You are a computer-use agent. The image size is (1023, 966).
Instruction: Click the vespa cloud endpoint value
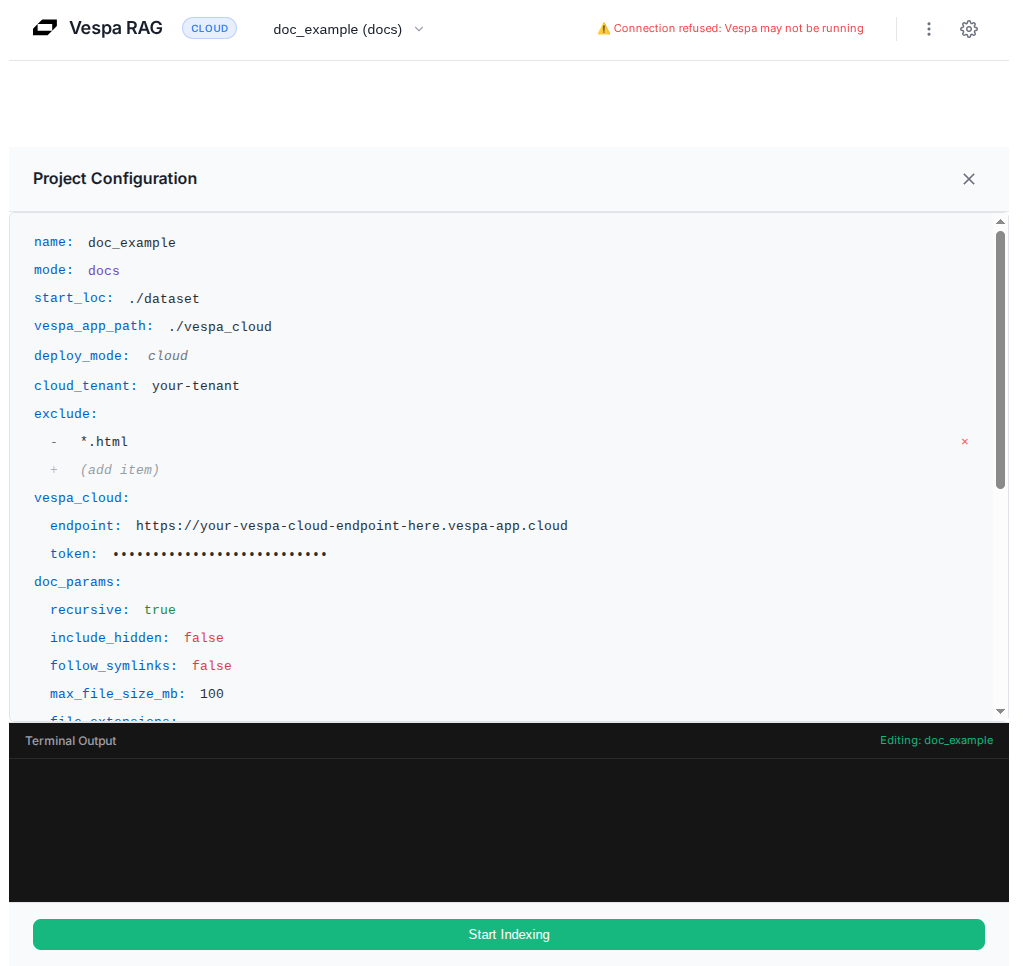pos(352,525)
